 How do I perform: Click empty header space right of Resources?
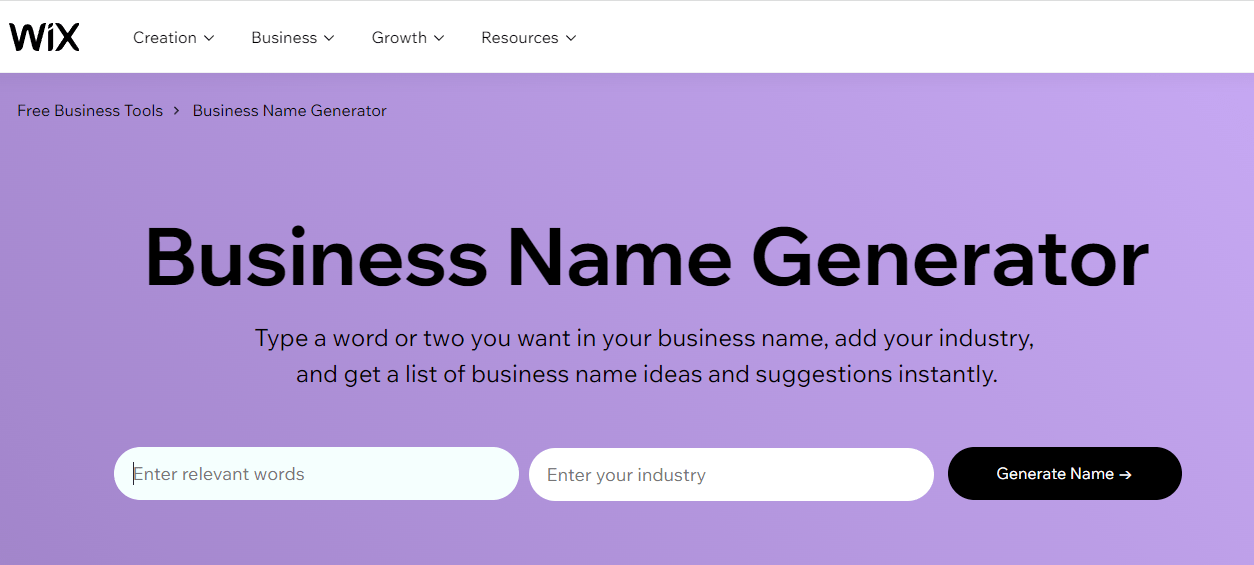click(900, 38)
